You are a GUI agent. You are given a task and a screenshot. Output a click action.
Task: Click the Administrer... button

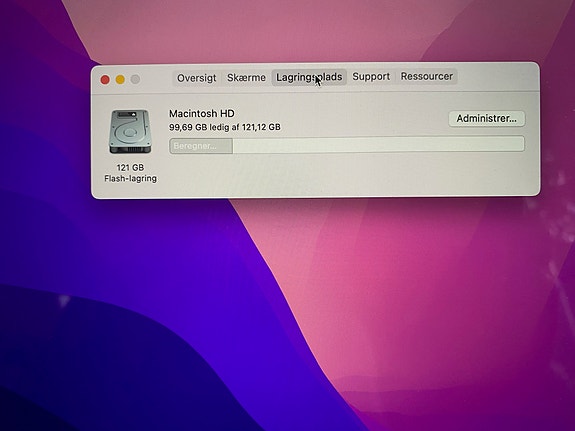pyautogui.click(x=487, y=119)
